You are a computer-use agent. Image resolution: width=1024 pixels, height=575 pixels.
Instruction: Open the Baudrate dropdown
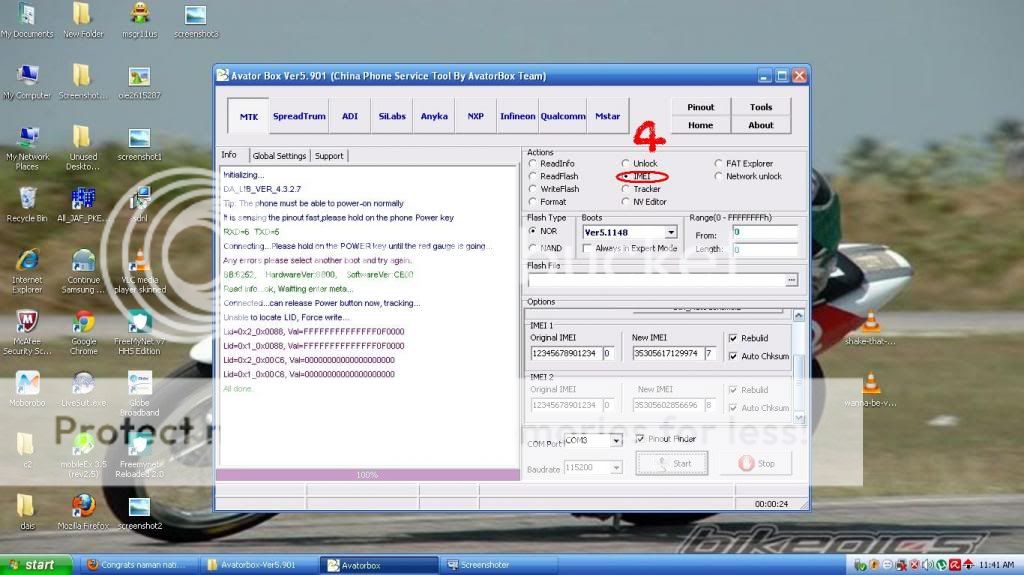tap(616, 468)
